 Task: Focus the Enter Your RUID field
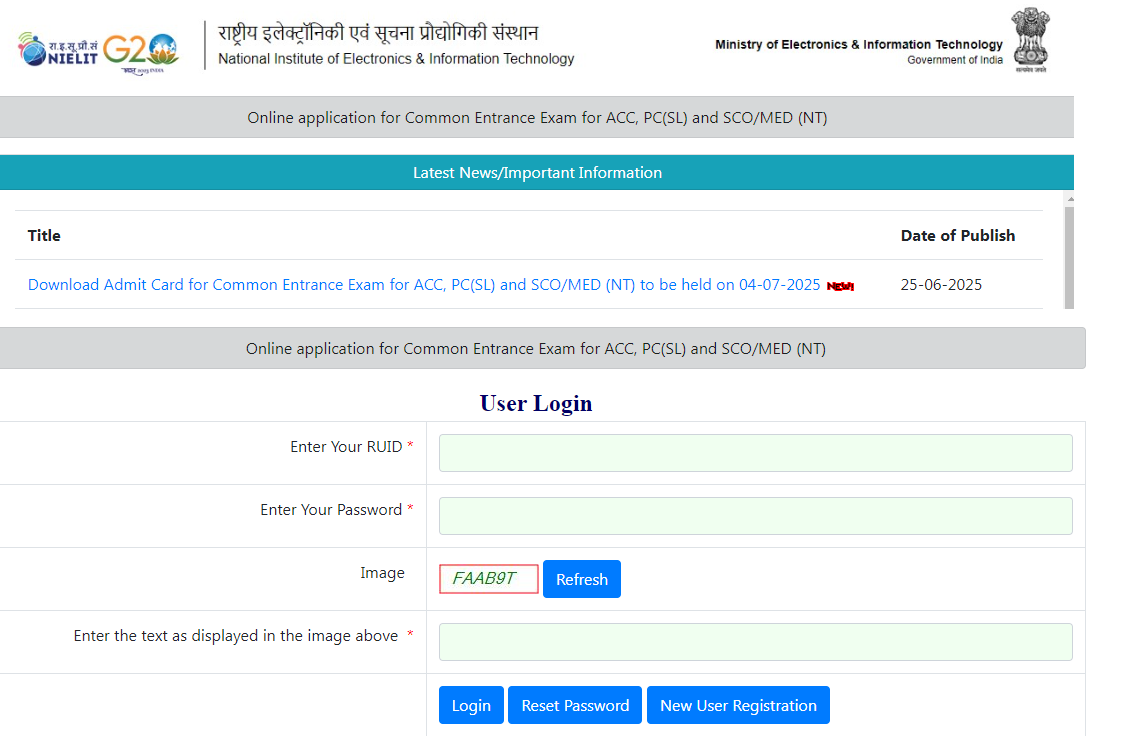coord(755,453)
